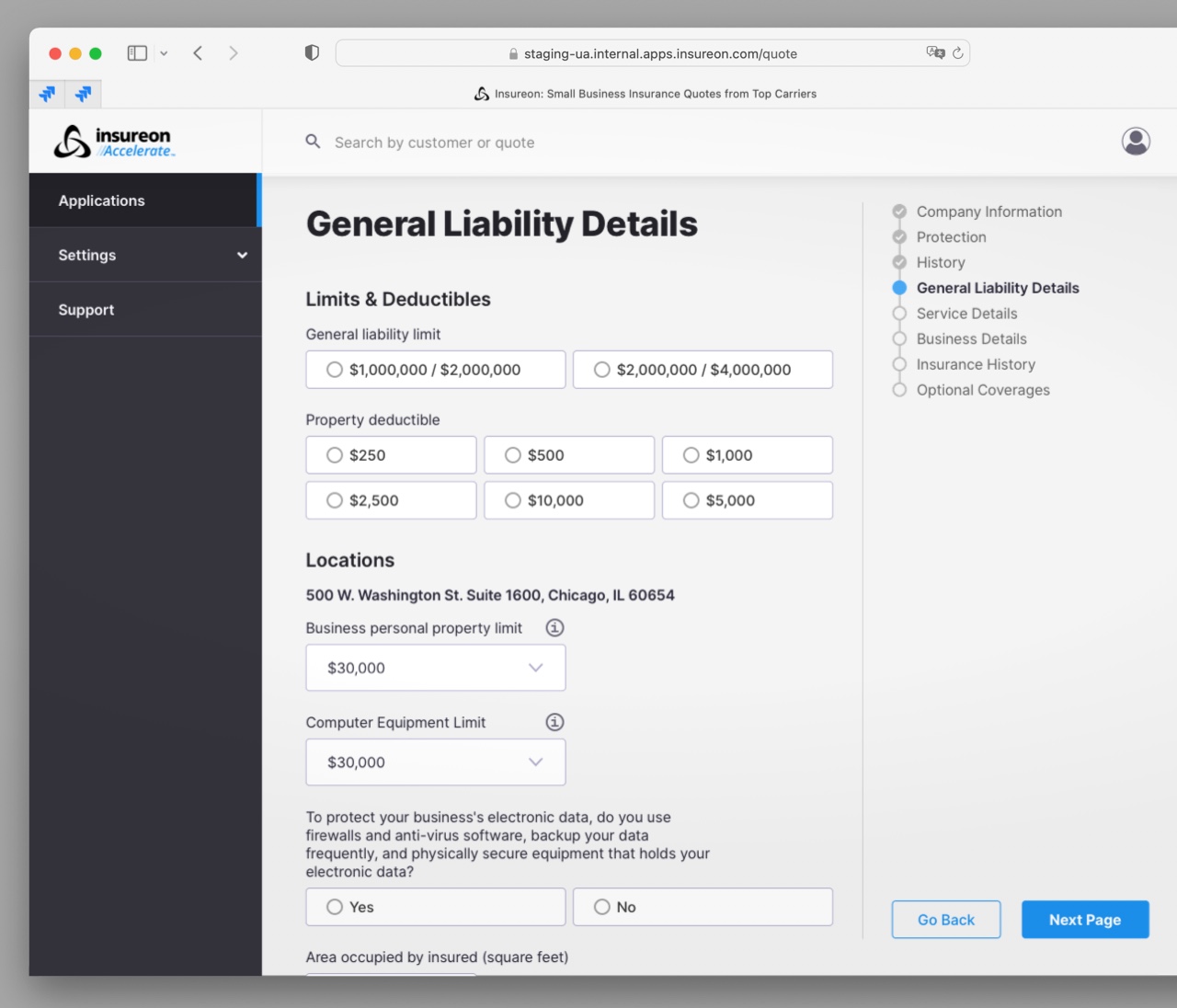Choose $5,000 property deductible

pyautogui.click(x=748, y=500)
